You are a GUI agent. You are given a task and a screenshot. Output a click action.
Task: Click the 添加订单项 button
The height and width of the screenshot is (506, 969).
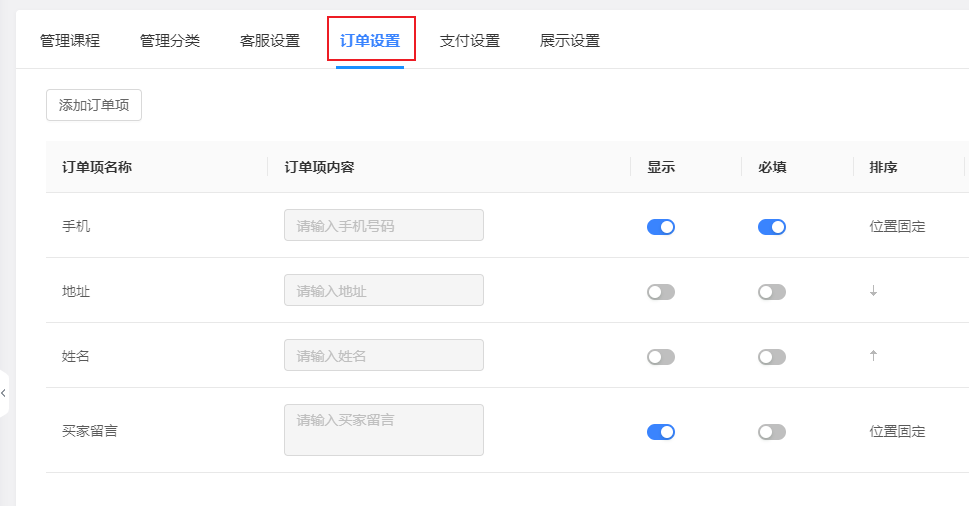coord(94,105)
